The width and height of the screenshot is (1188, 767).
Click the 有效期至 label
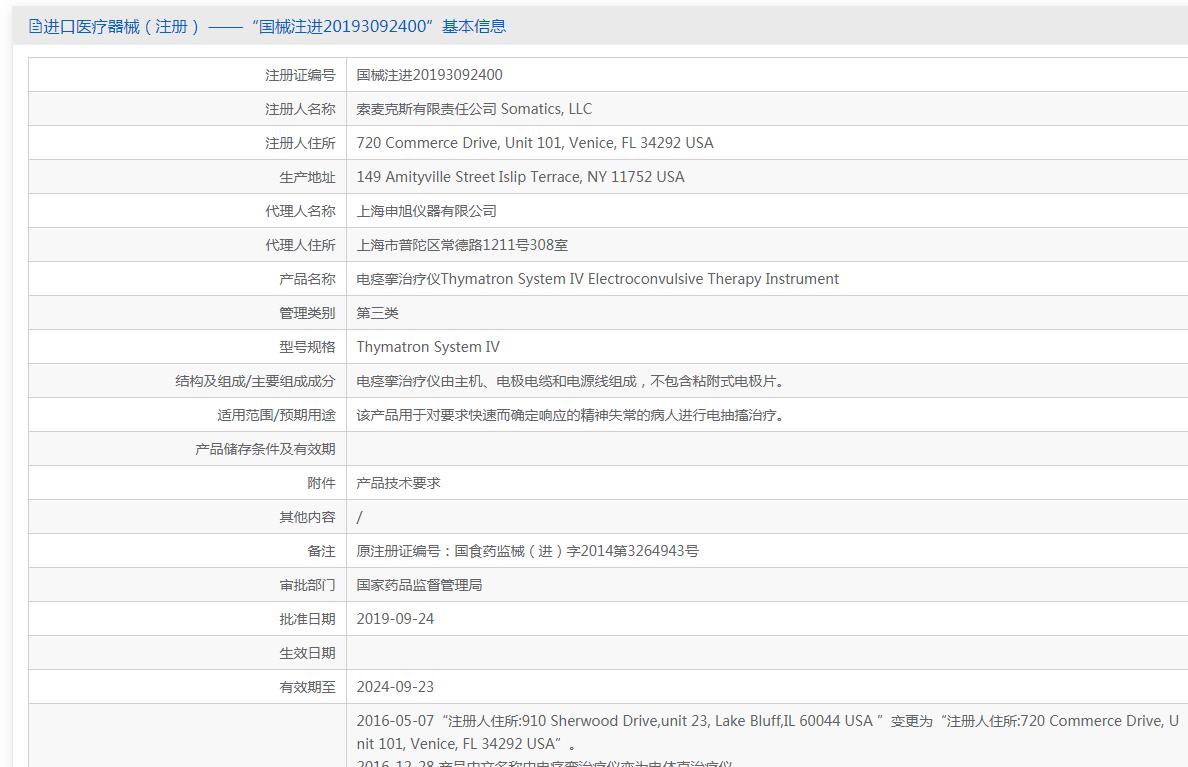coord(307,688)
